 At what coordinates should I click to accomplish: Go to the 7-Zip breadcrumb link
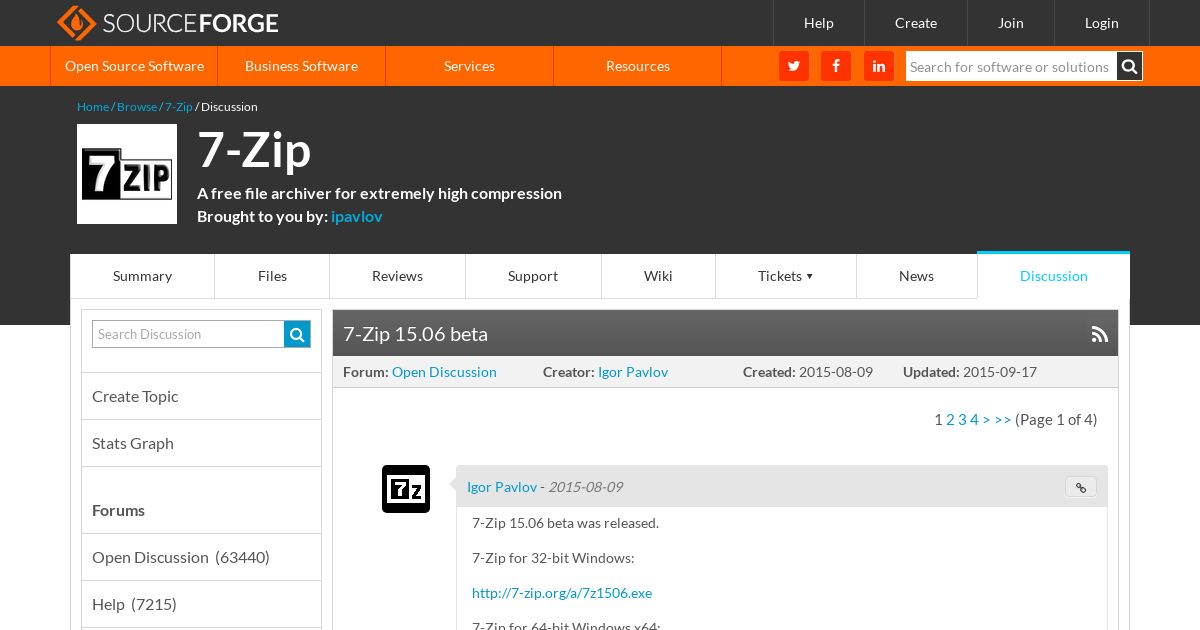(179, 107)
